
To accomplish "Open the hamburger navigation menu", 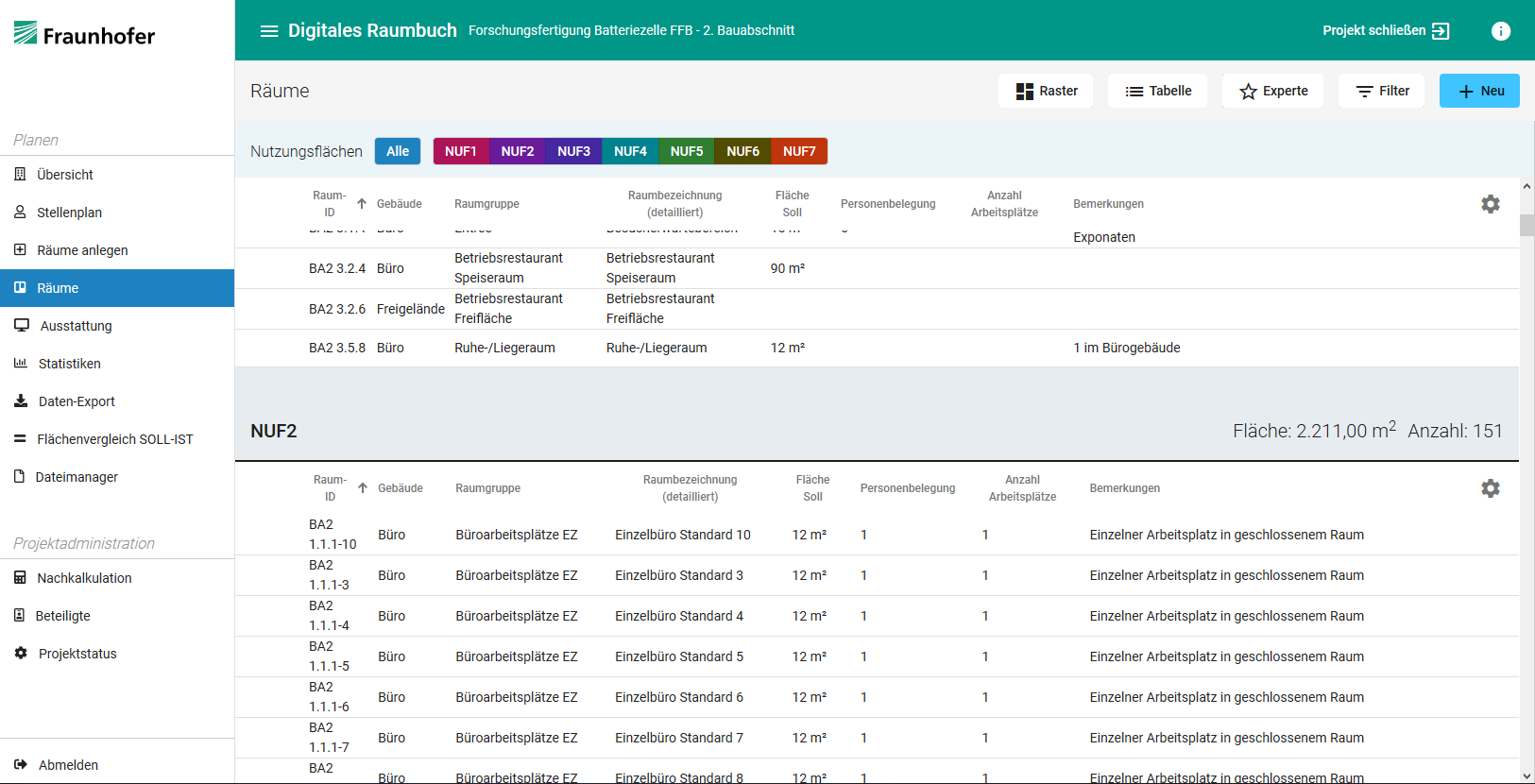I will [269, 31].
